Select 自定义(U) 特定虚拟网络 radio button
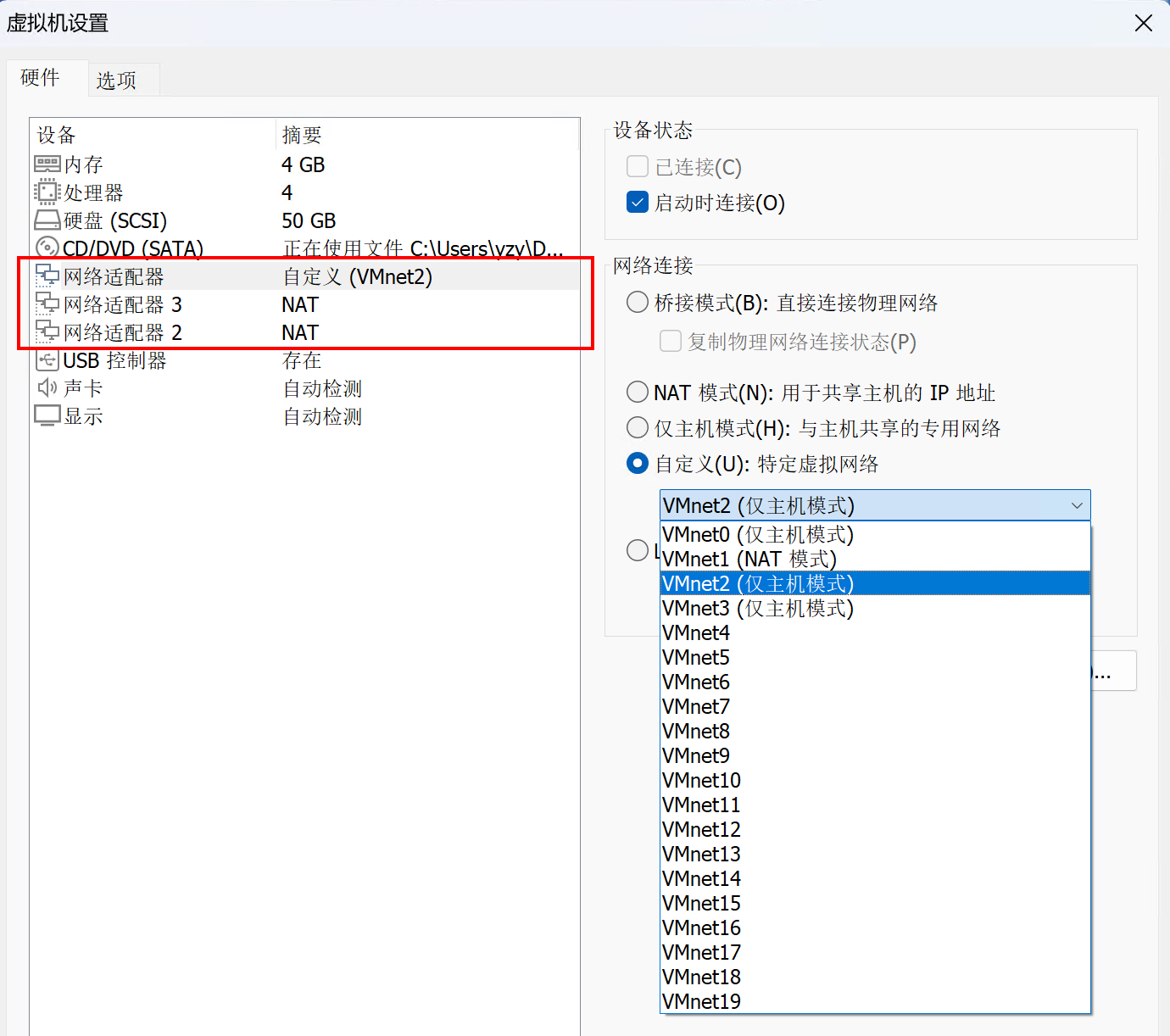This screenshot has height=1036, width=1170. (x=637, y=463)
